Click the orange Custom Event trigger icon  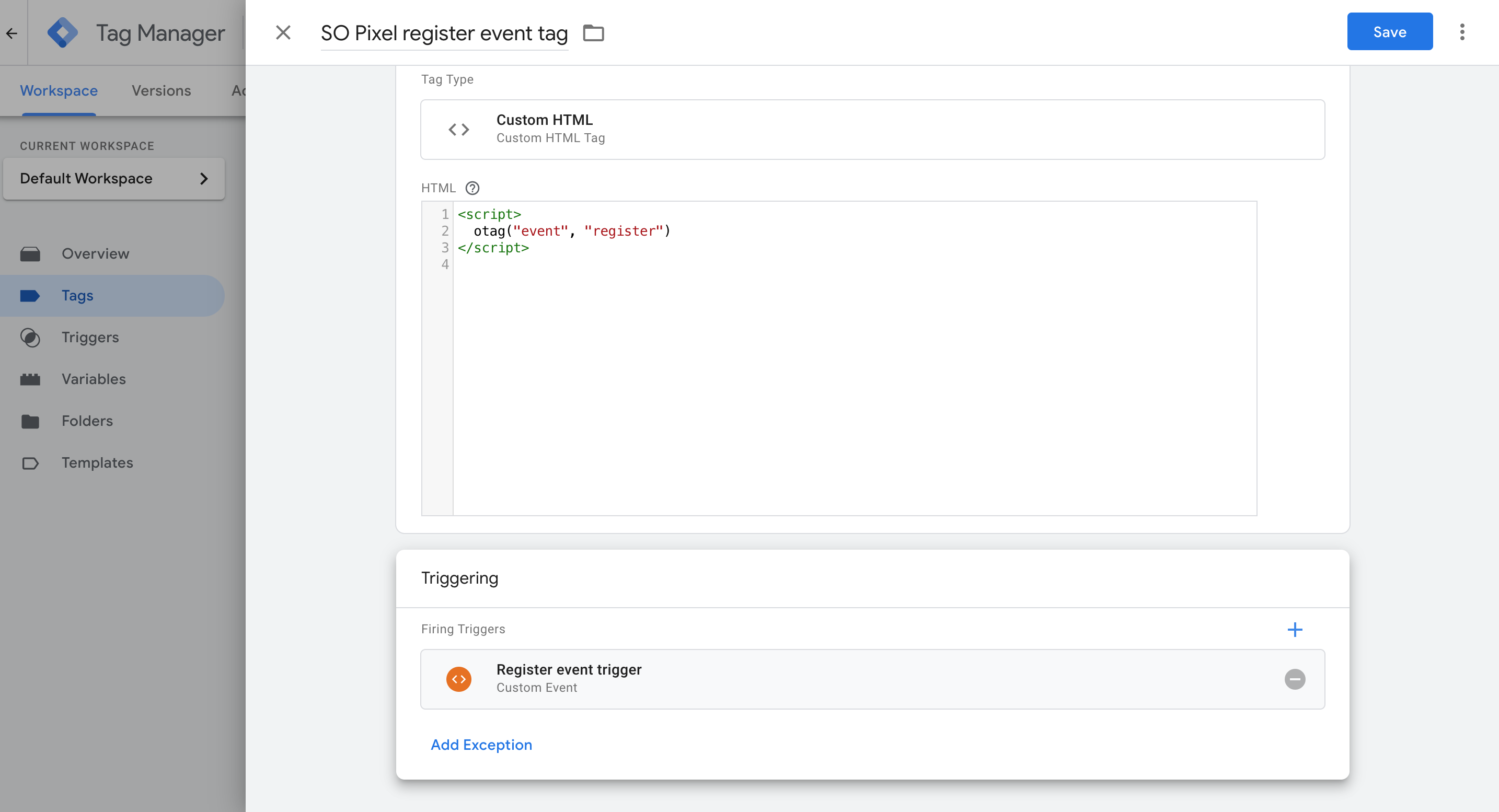coord(458,679)
